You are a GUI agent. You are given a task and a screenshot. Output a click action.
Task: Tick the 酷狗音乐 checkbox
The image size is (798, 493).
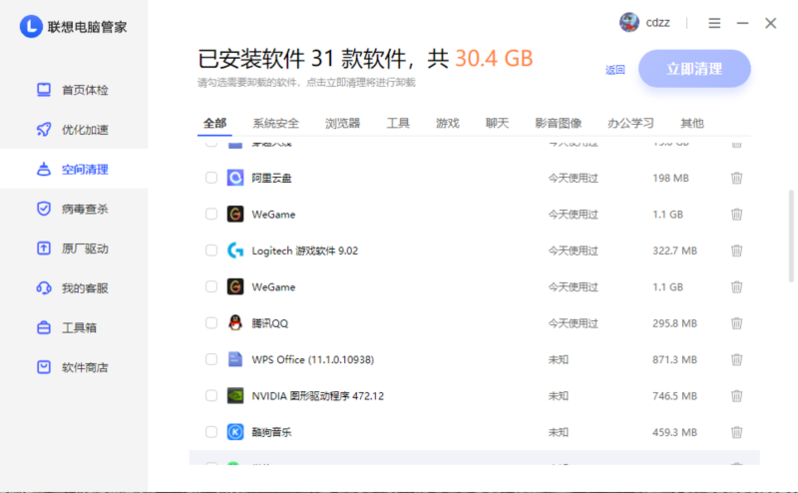[x=211, y=432]
